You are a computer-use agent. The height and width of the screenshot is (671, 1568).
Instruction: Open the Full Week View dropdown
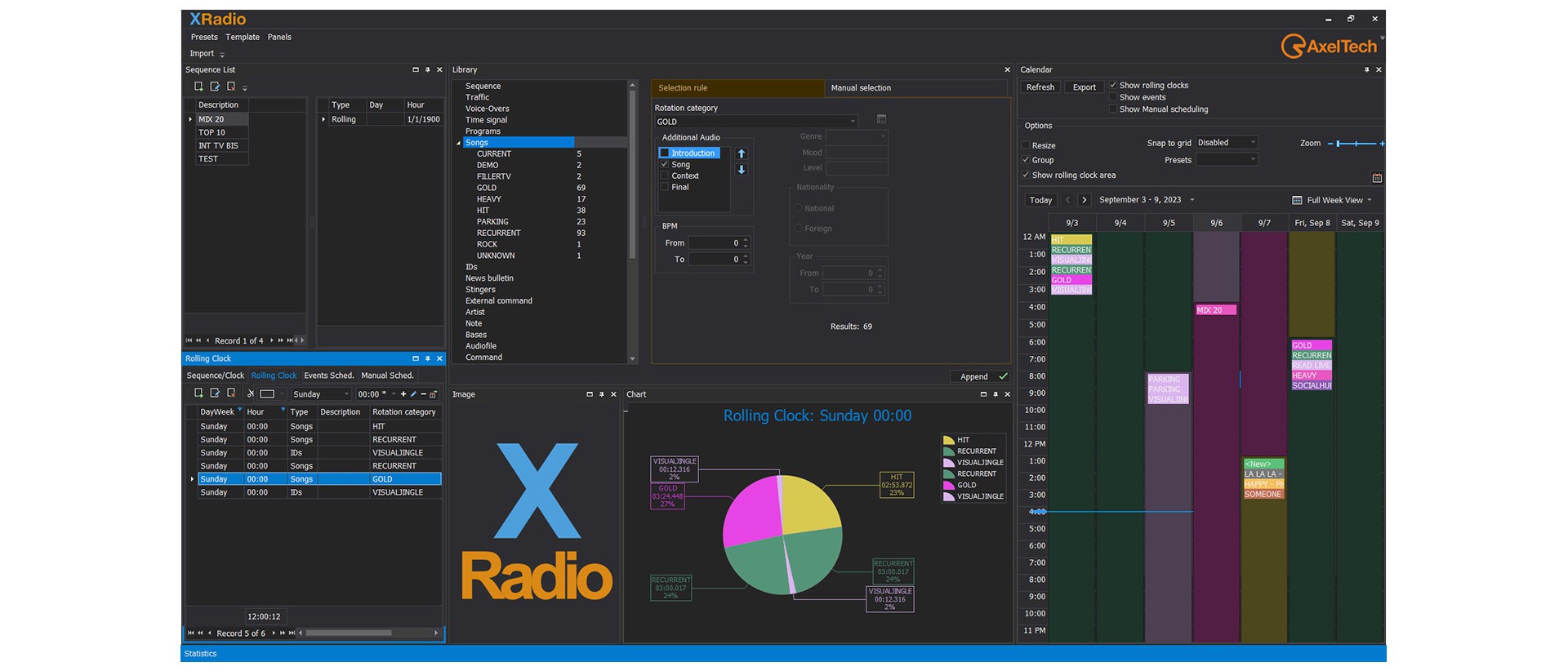(1333, 200)
